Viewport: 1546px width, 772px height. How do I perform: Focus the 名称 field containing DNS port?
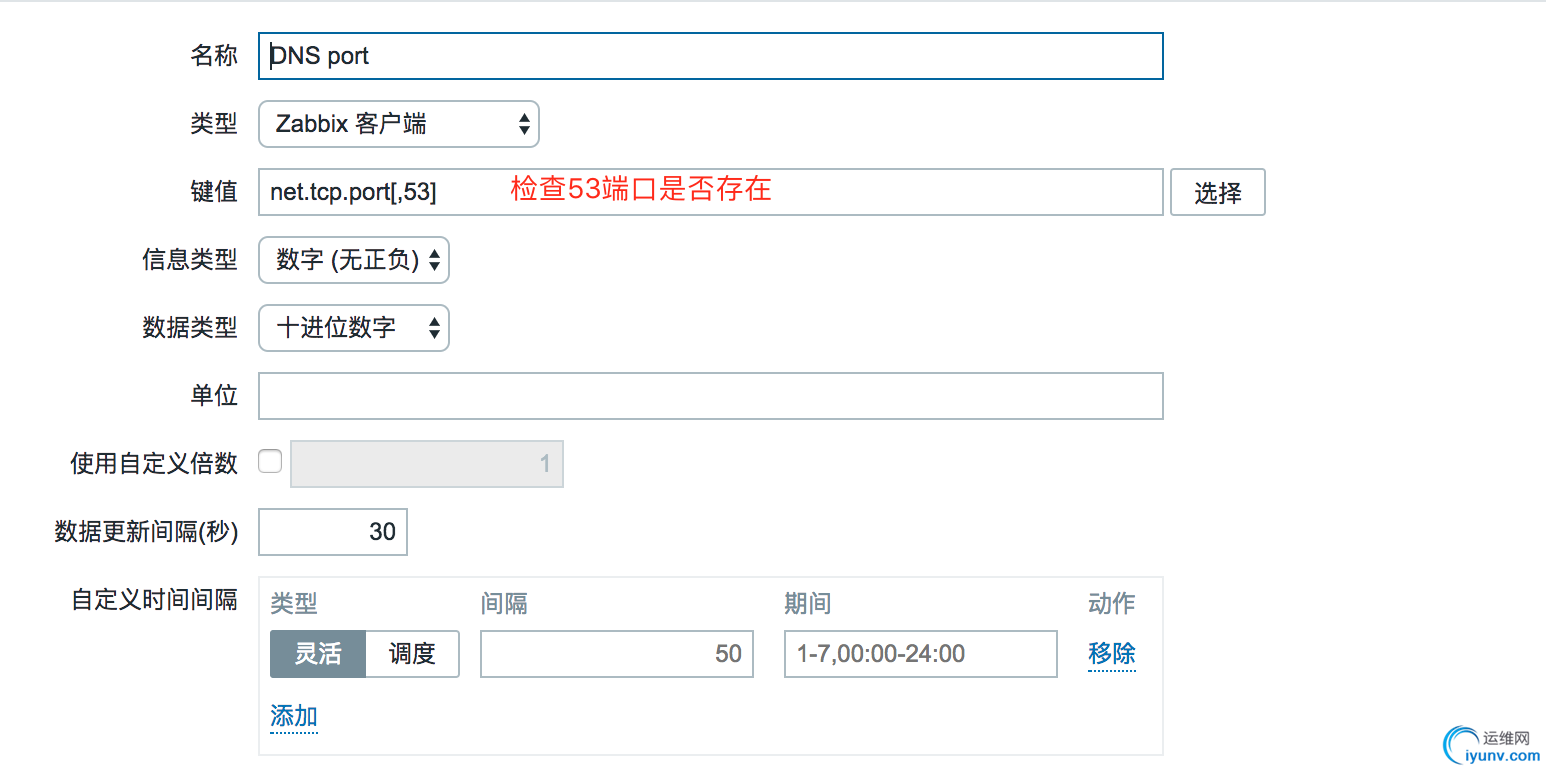tap(710, 56)
